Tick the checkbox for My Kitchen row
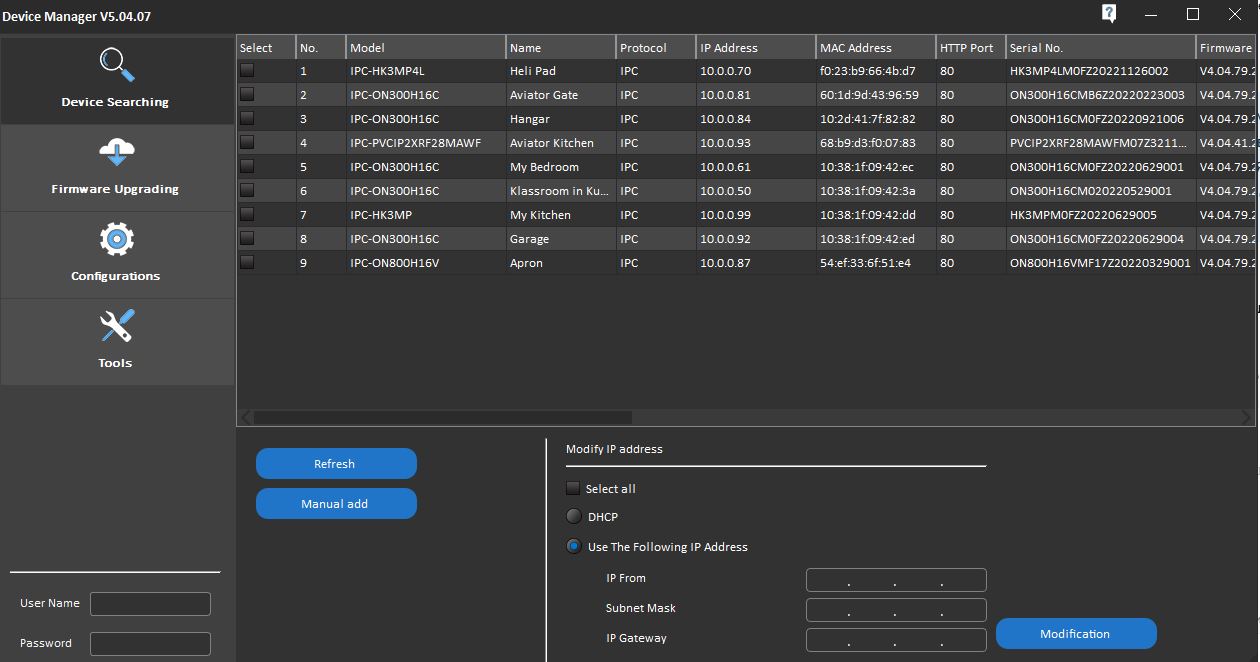The width and height of the screenshot is (1260, 662). click(247, 214)
